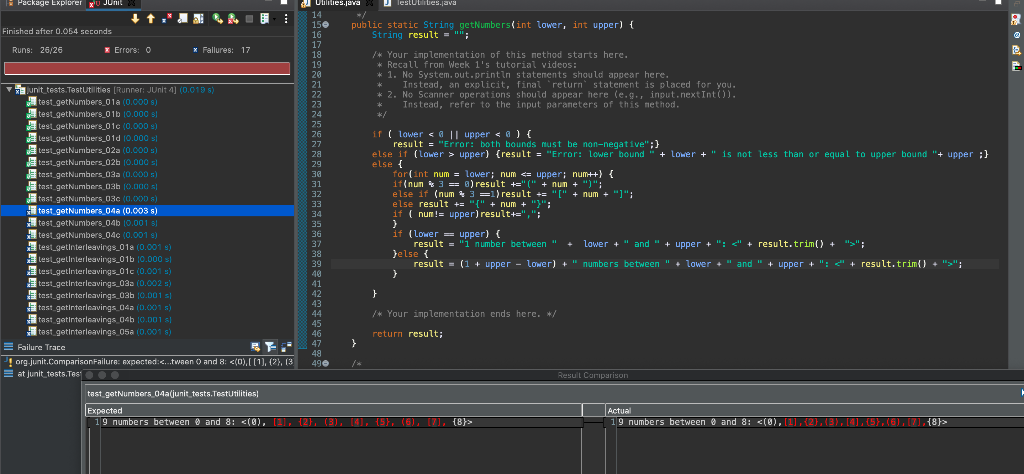Switch to the TestUtilities.java editor tab
The image size is (1024, 474).
click(421, 3)
